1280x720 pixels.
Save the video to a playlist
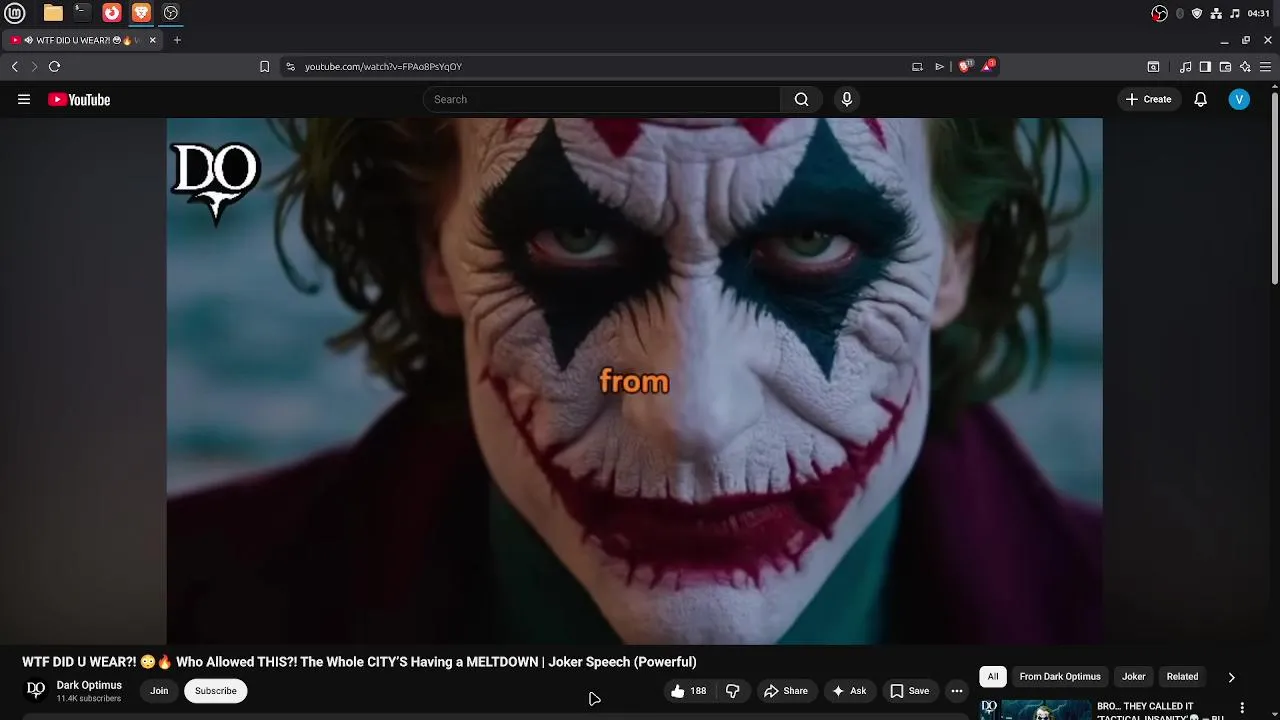[910, 691]
